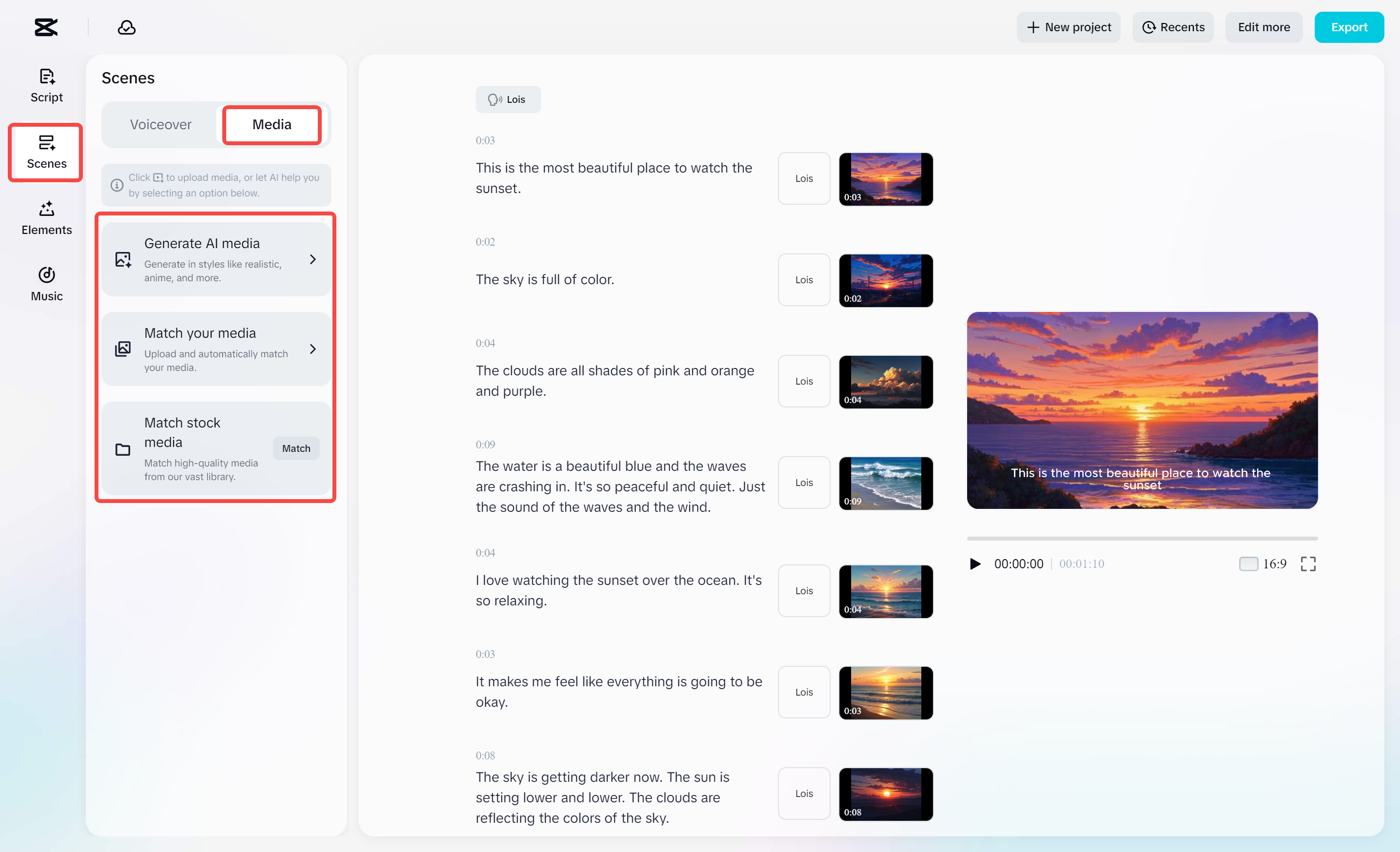Image resolution: width=1400 pixels, height=852 pixels.
Task: Click the CapCut logo
Action: 45,27
